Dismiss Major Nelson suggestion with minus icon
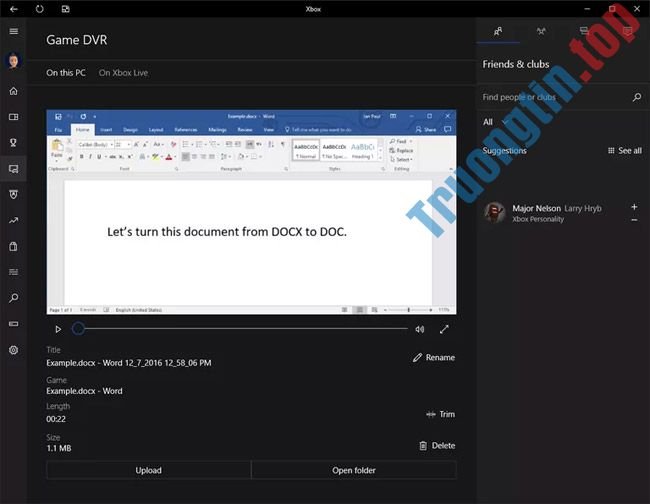 (x=634, y=220)
